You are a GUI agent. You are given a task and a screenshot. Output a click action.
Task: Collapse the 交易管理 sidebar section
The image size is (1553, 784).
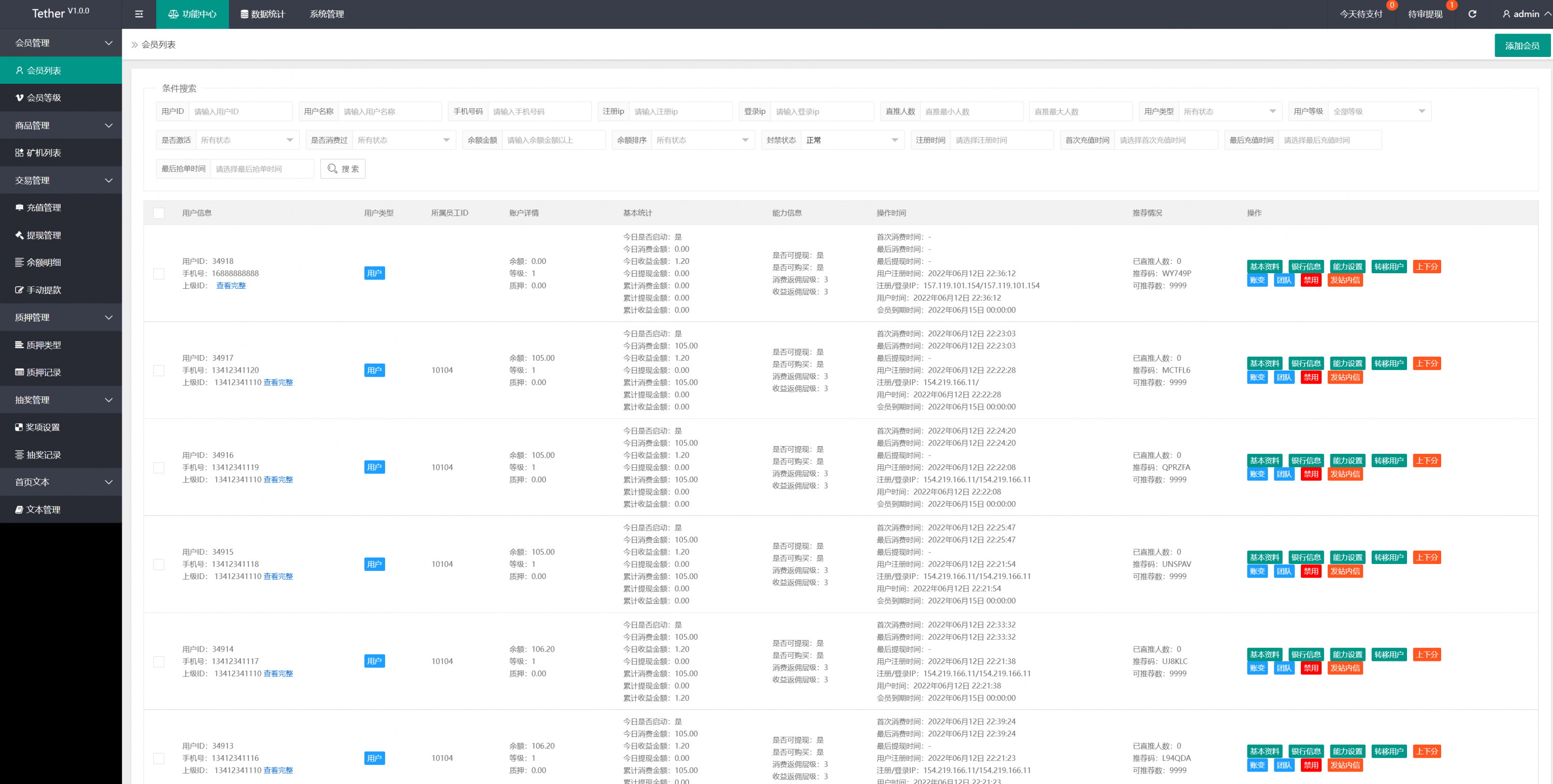point(60,180)
